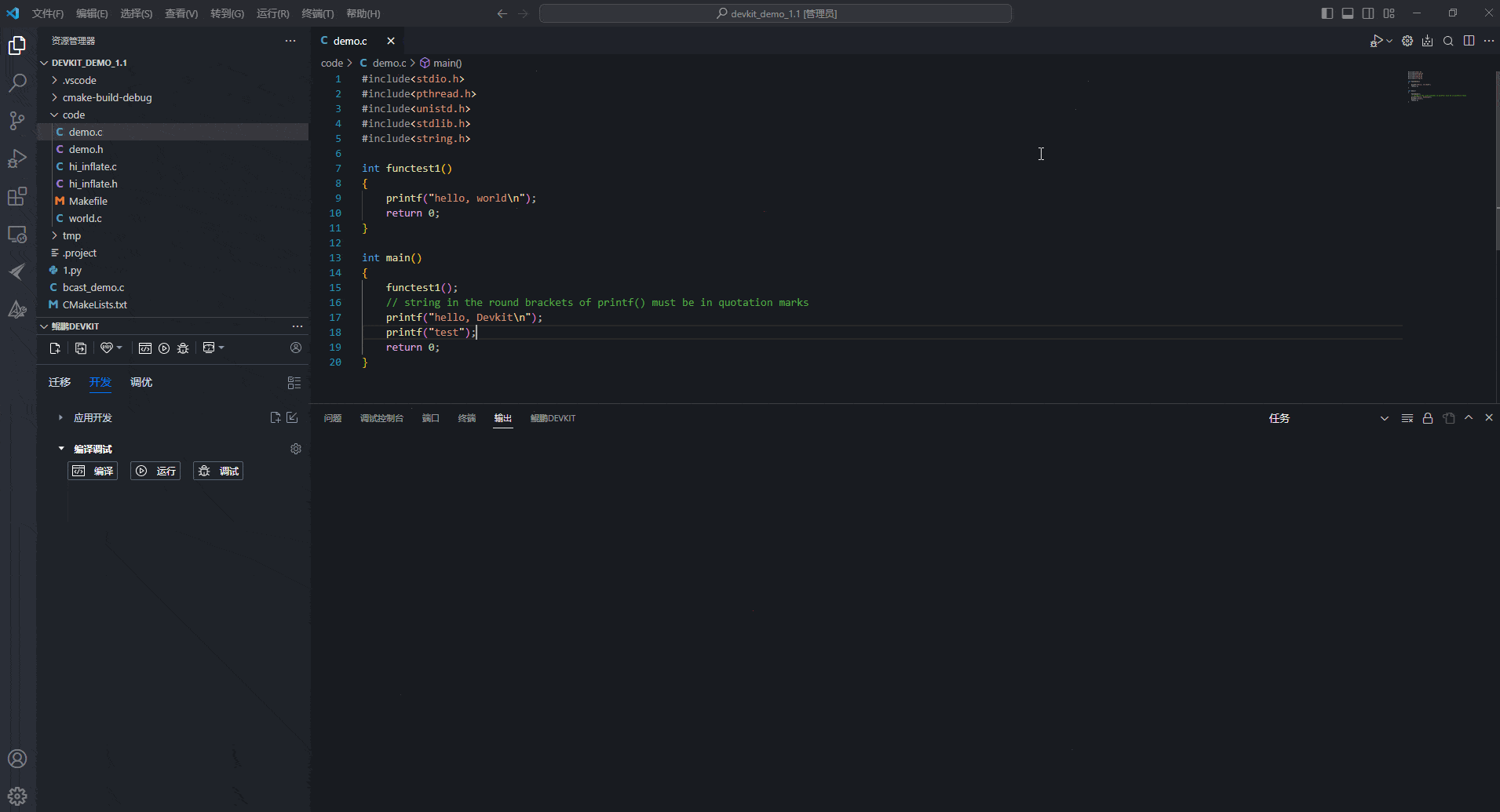Click the DevKit toolbar run icon

[164, 348]
